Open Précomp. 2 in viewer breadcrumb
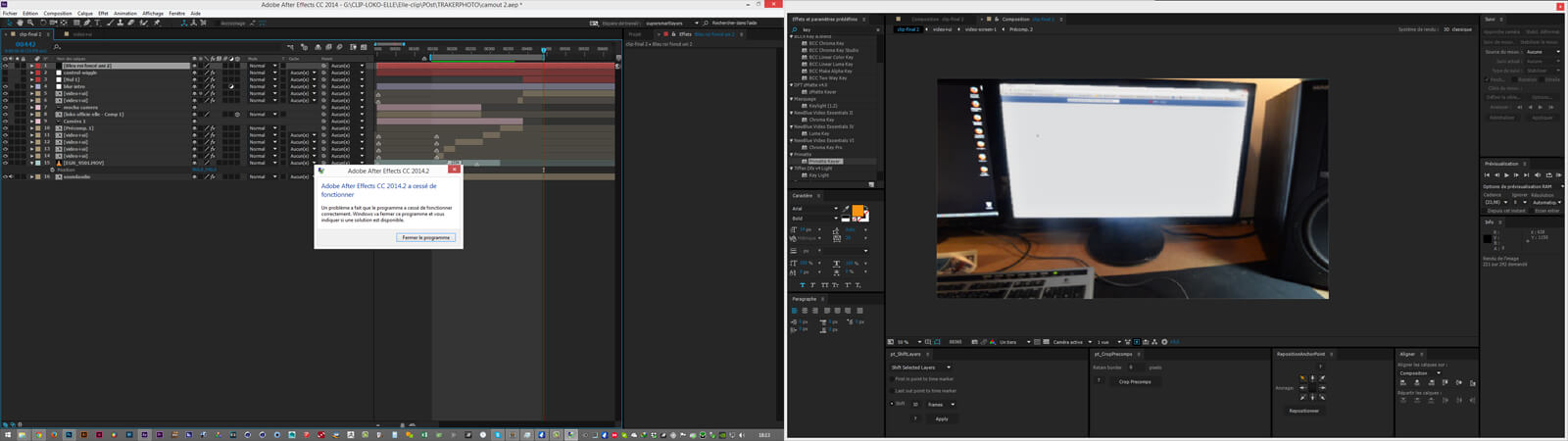Screen dimensions: 1568x441 [1020, 29]
